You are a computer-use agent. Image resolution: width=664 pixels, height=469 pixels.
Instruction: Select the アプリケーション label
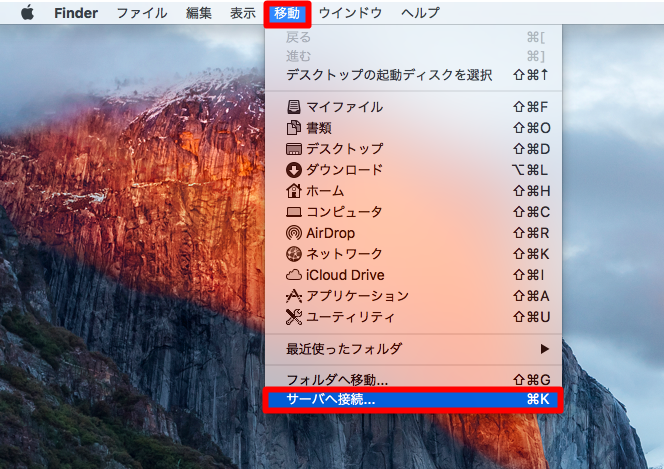tap(357, 296)
